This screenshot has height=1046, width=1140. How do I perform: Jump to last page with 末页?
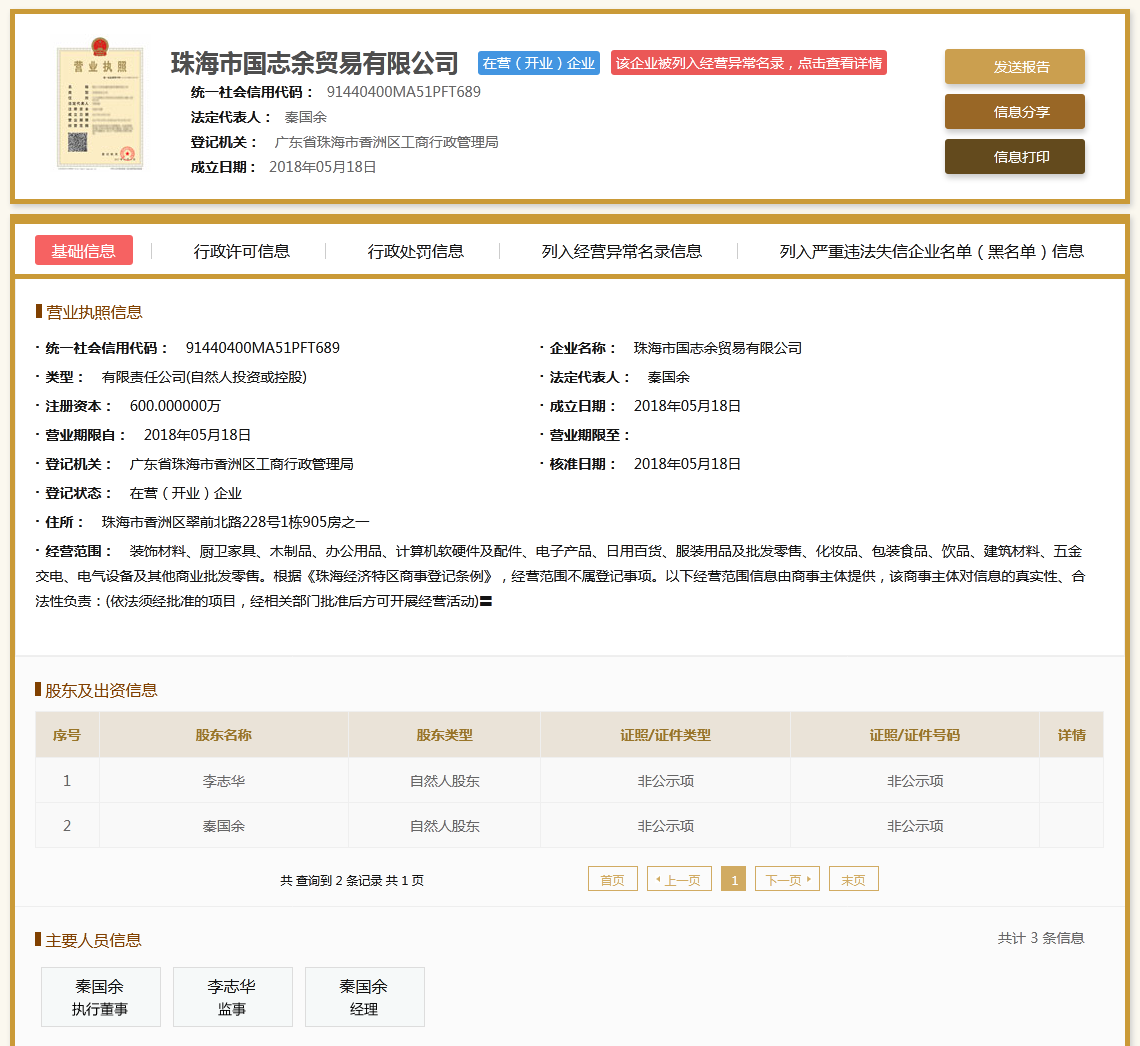(x=853, y=880)
